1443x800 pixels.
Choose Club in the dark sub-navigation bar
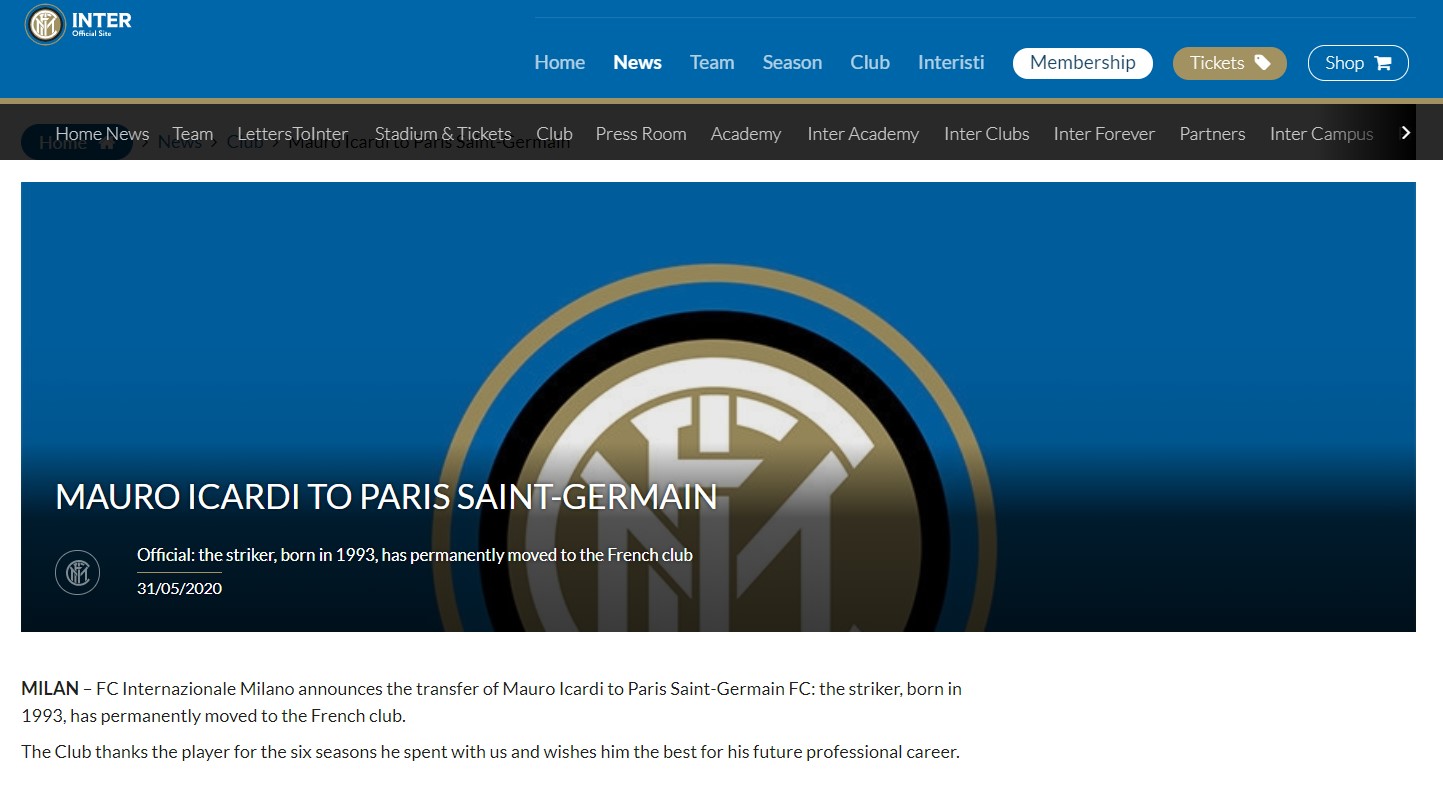tap(554, 134)
